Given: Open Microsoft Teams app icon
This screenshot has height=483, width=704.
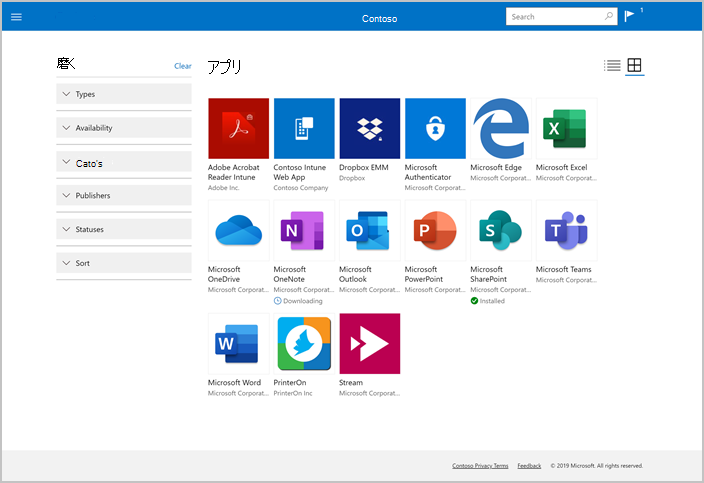Looking at the screenshot, I should tap(566, 230).
